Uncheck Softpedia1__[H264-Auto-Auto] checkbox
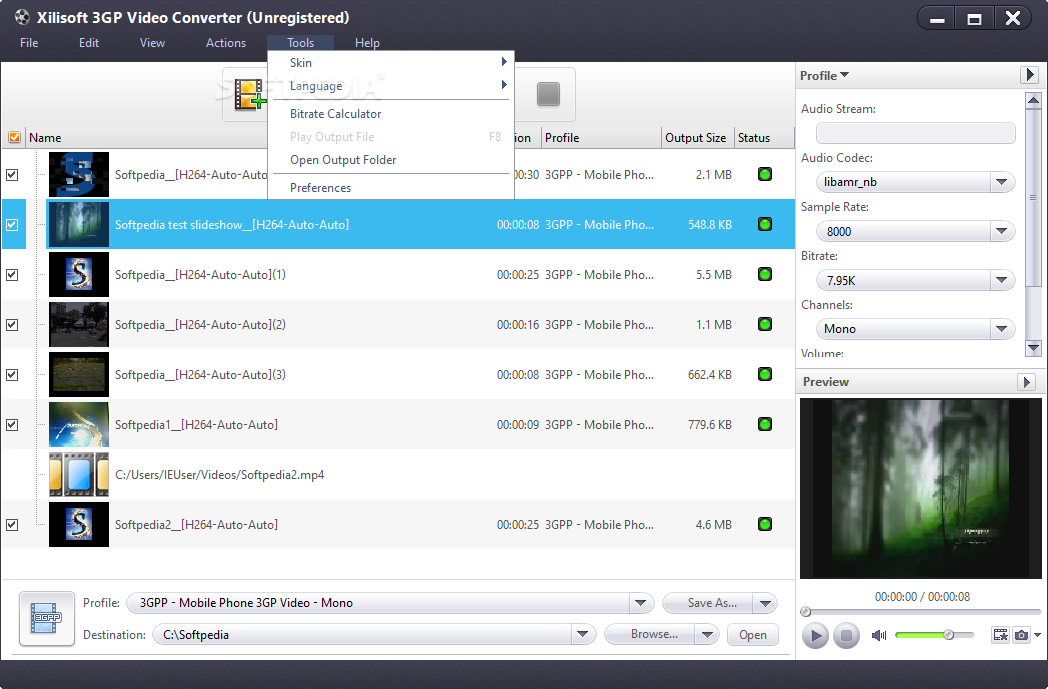 coord(12,424)
